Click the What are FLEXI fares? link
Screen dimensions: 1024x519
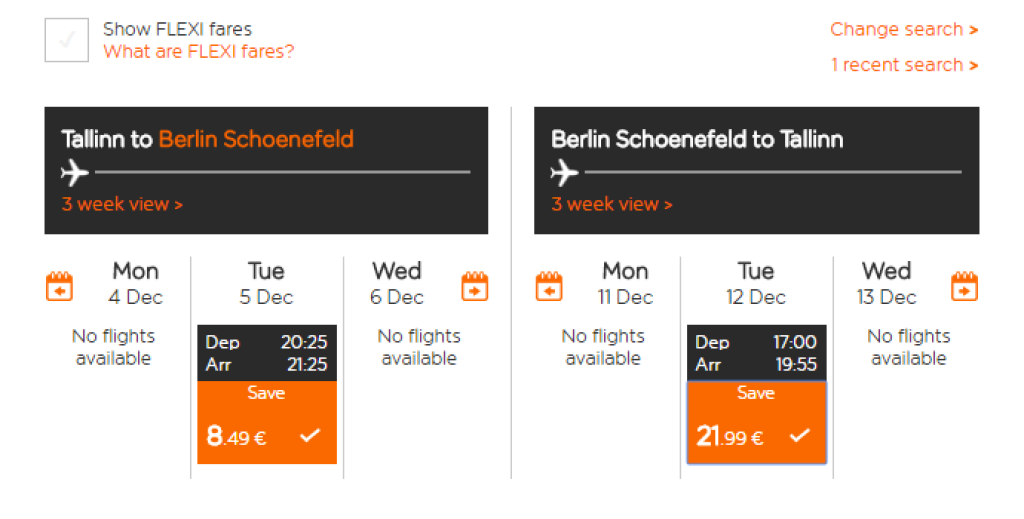click(x=199, y=51)
